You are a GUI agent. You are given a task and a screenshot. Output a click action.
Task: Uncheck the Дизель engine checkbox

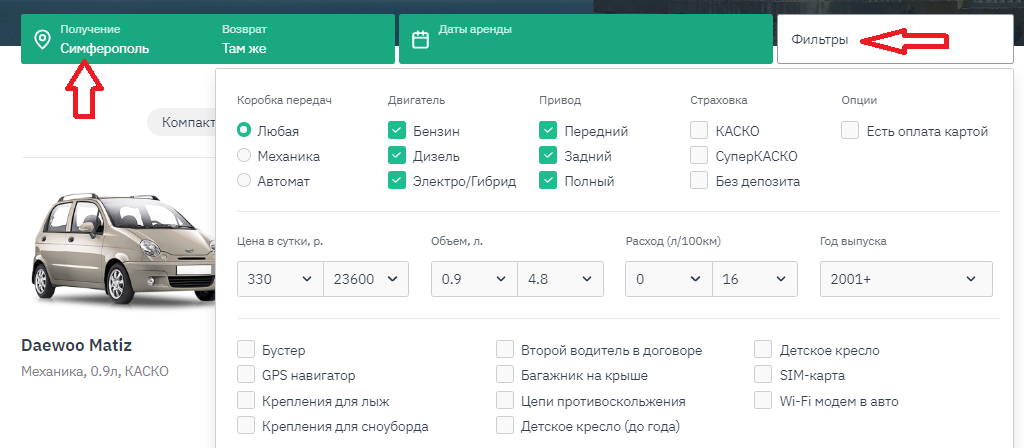pos(397,156)
